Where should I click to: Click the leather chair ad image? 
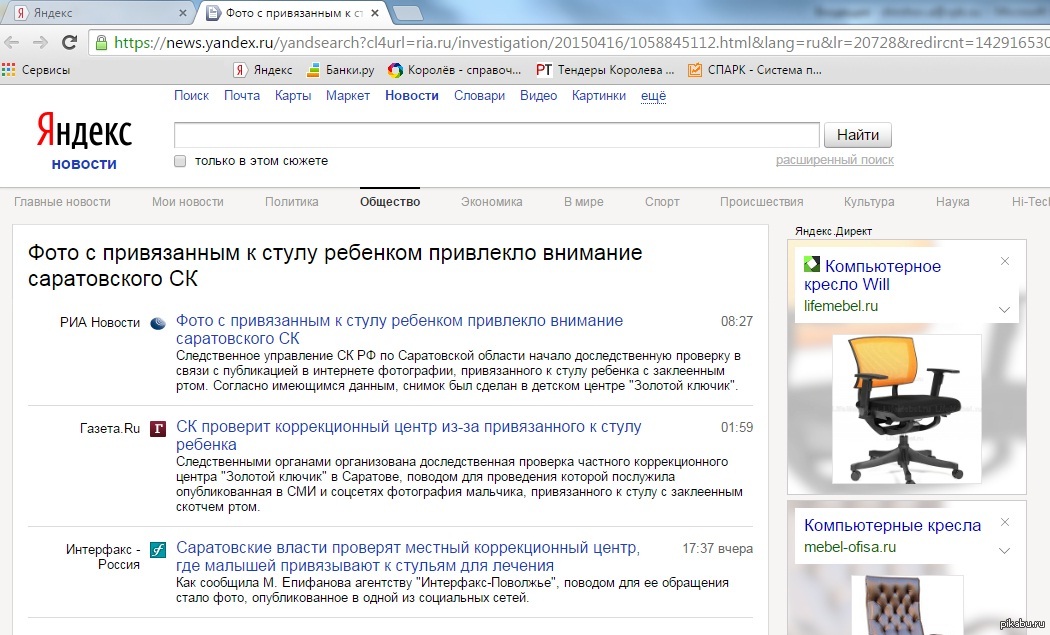[x=906, y=605]
